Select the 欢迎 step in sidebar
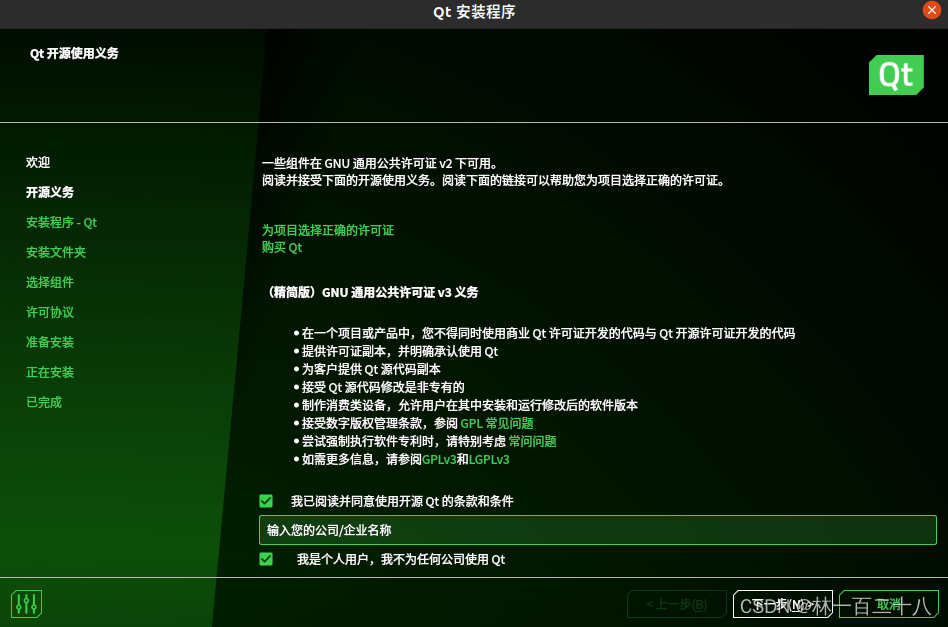Screen dimensions: 948x627 pos(38,162)
